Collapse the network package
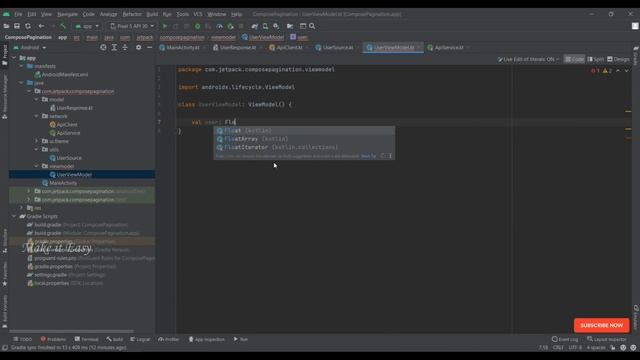The height and width of the screenshot is (360, 640). pos(37,116)
